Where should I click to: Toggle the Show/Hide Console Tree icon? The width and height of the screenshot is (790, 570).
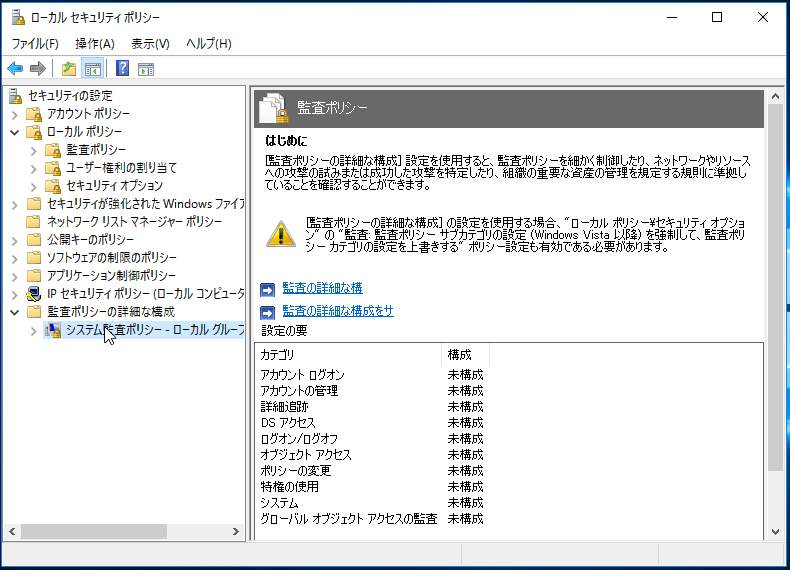(93, 69)
